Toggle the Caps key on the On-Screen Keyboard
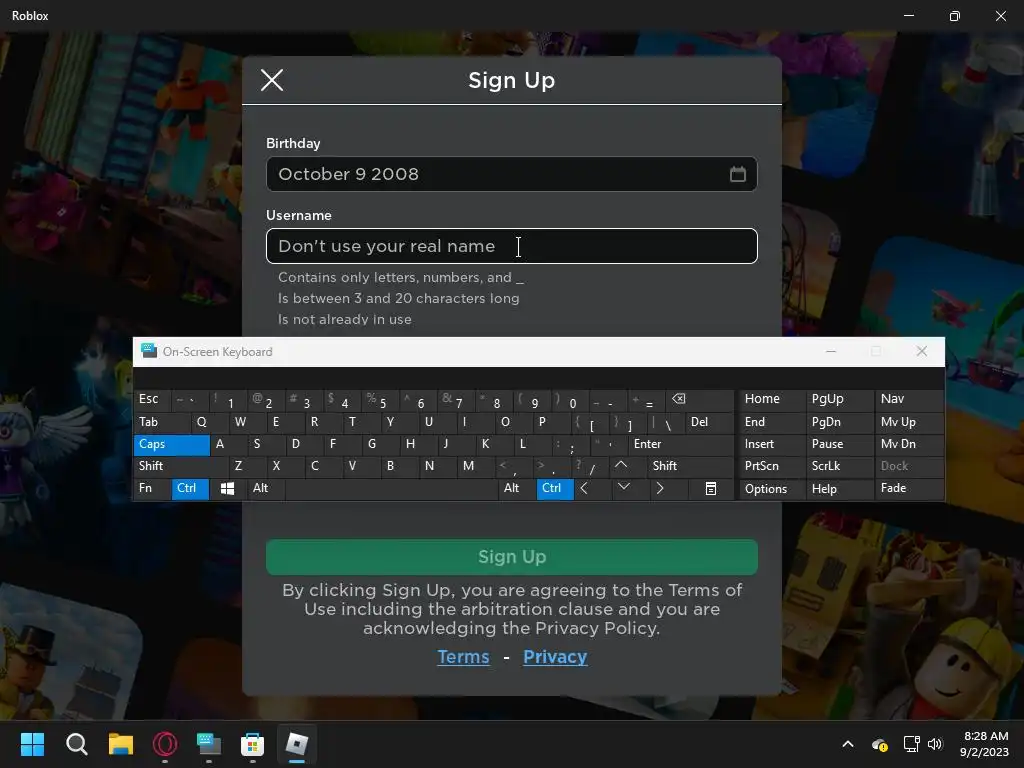 click(x=172, y=444)
